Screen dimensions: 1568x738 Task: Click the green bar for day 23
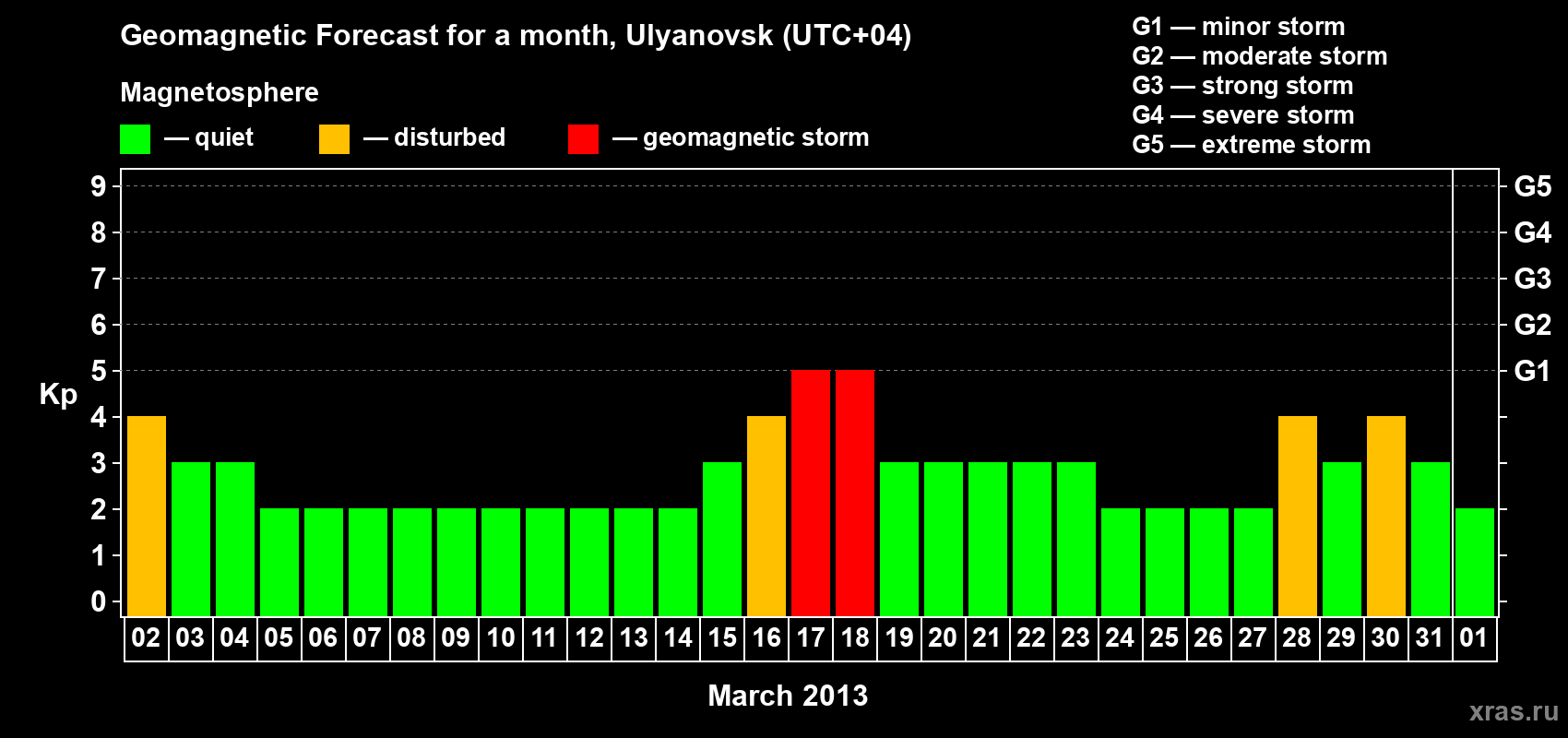[1076, 539]
